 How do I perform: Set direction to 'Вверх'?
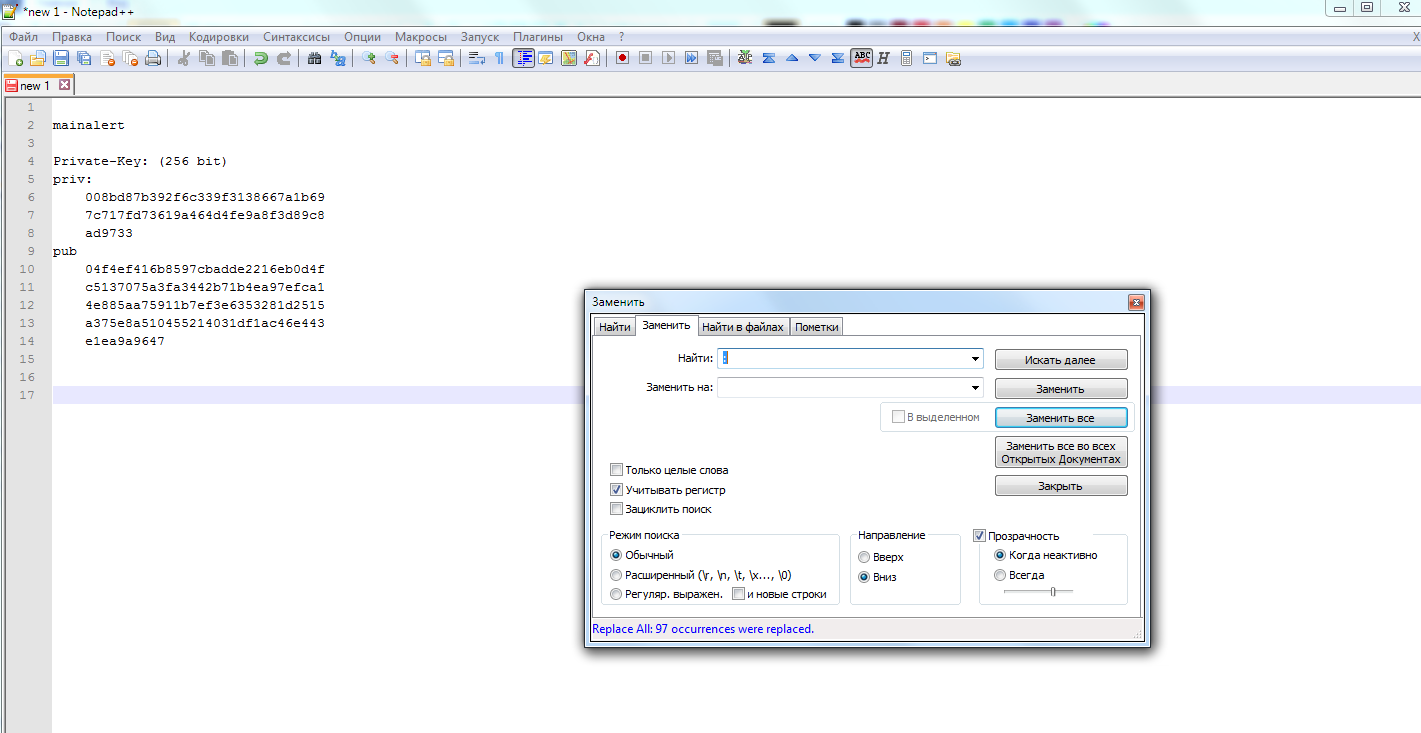pos(864,557)
